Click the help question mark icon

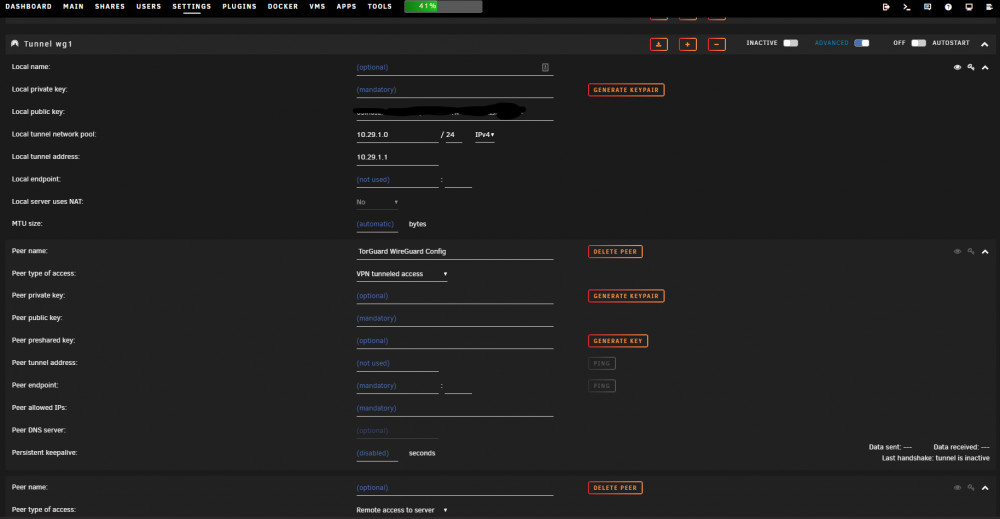coord(948,7)
